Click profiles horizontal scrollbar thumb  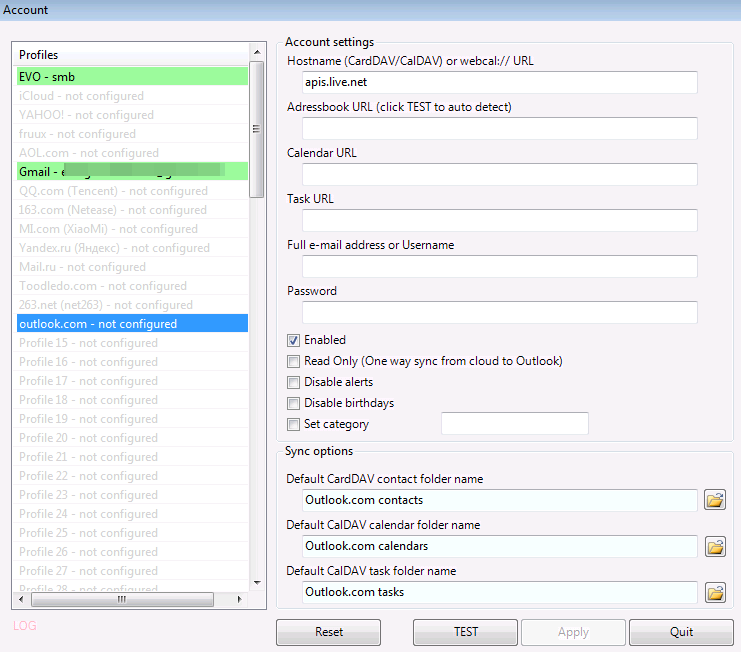[x=122, y=600]
